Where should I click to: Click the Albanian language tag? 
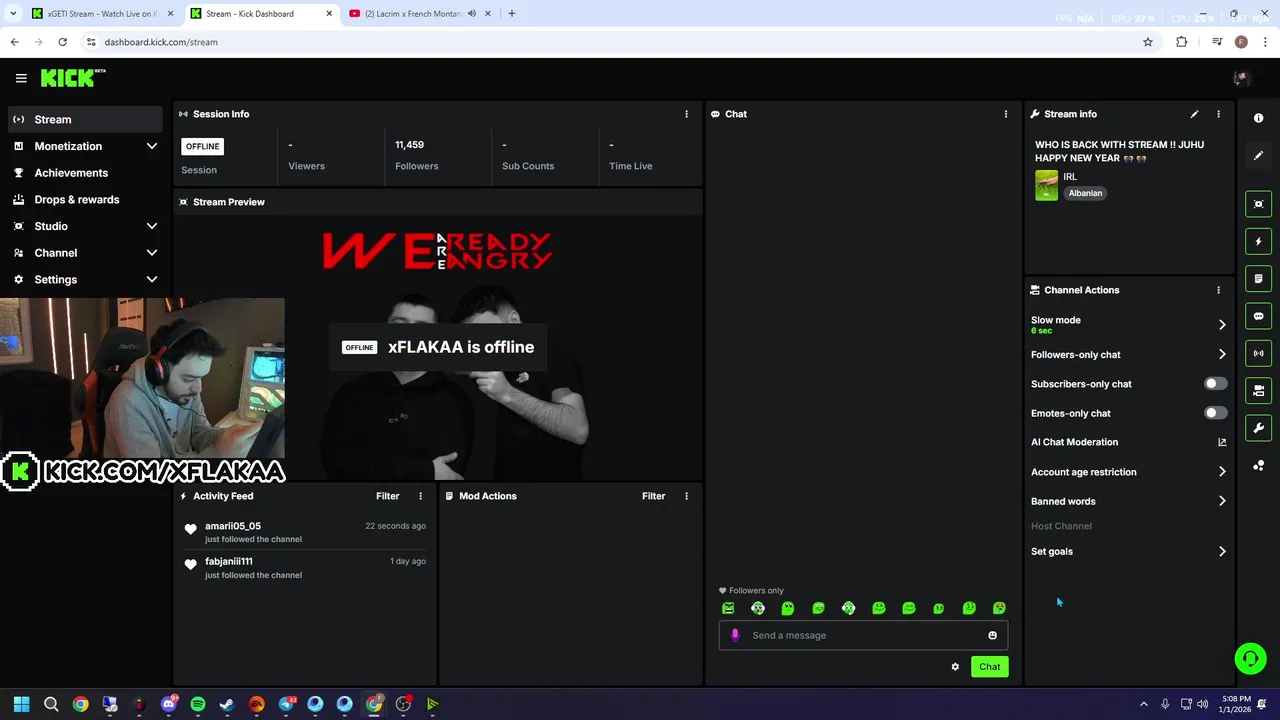(x=1085, y=193)
